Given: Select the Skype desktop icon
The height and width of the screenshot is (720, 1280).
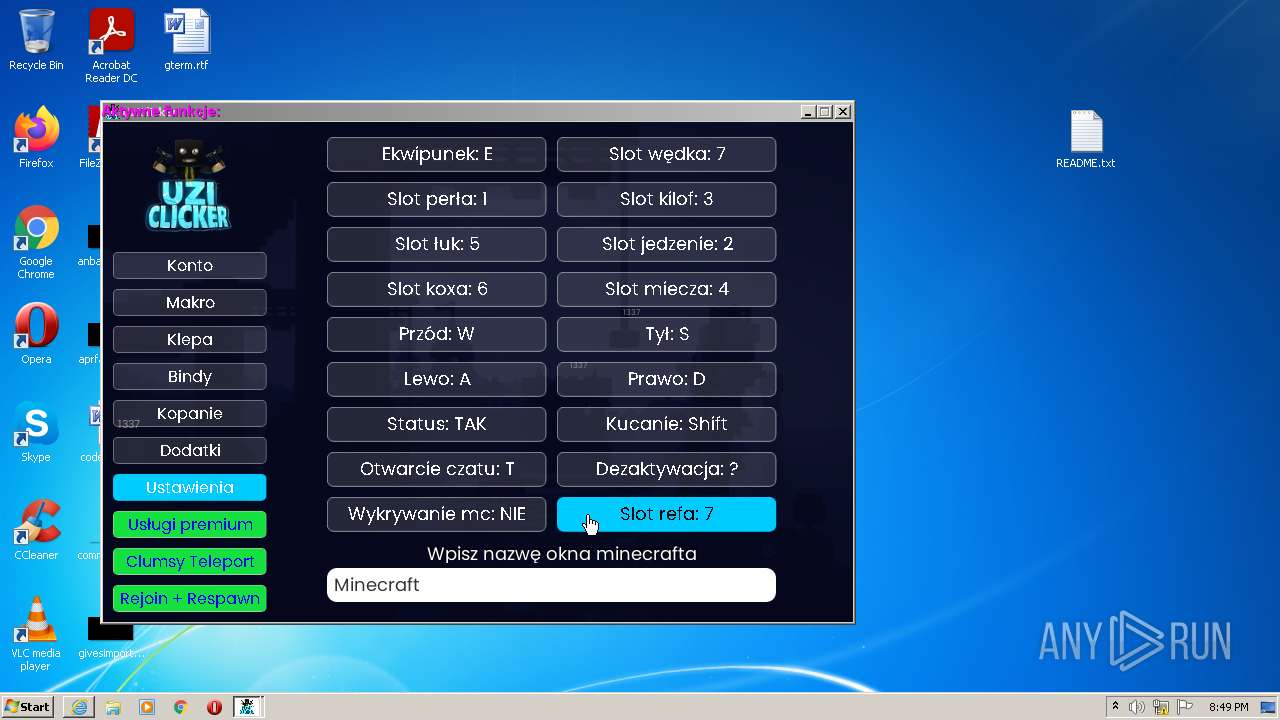Looking at the screenshot, I should point(36,432).
